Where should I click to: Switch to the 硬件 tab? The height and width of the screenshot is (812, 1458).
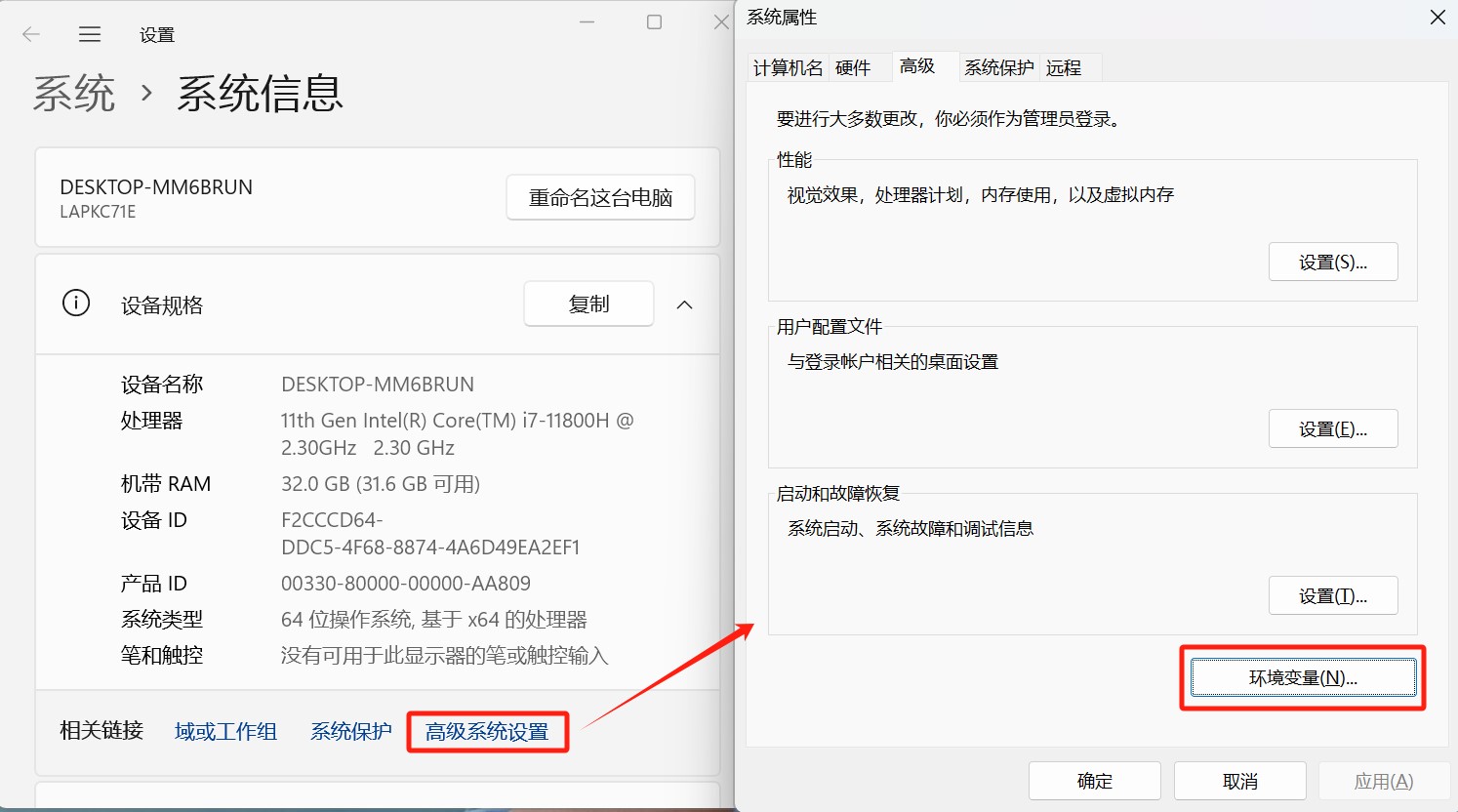pos(853,67)
